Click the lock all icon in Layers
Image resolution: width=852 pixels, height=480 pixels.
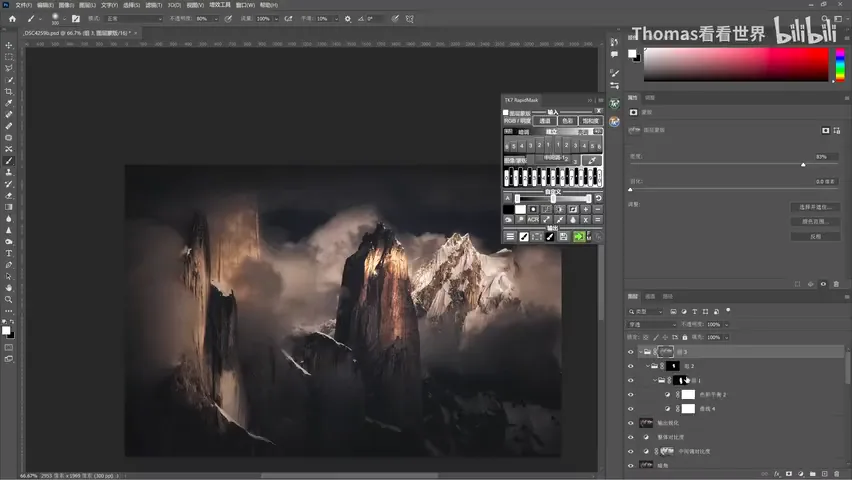point(685,337)
